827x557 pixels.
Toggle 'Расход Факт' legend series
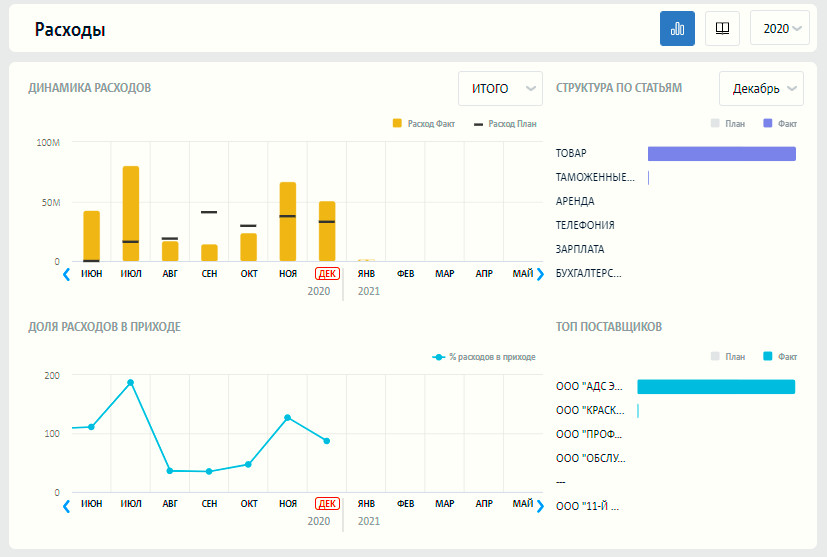point(425,123)
